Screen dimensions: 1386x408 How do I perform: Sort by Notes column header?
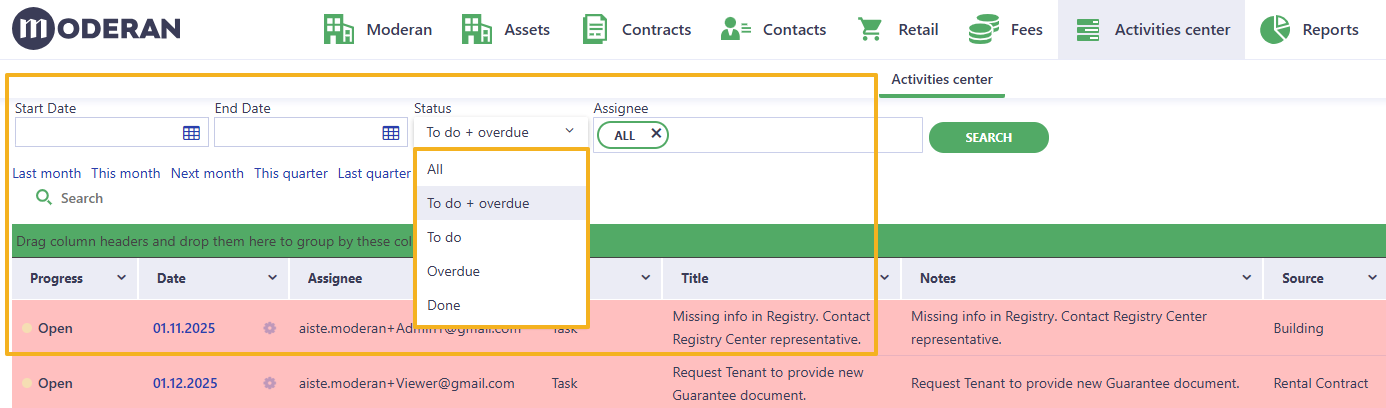(938, 278)
